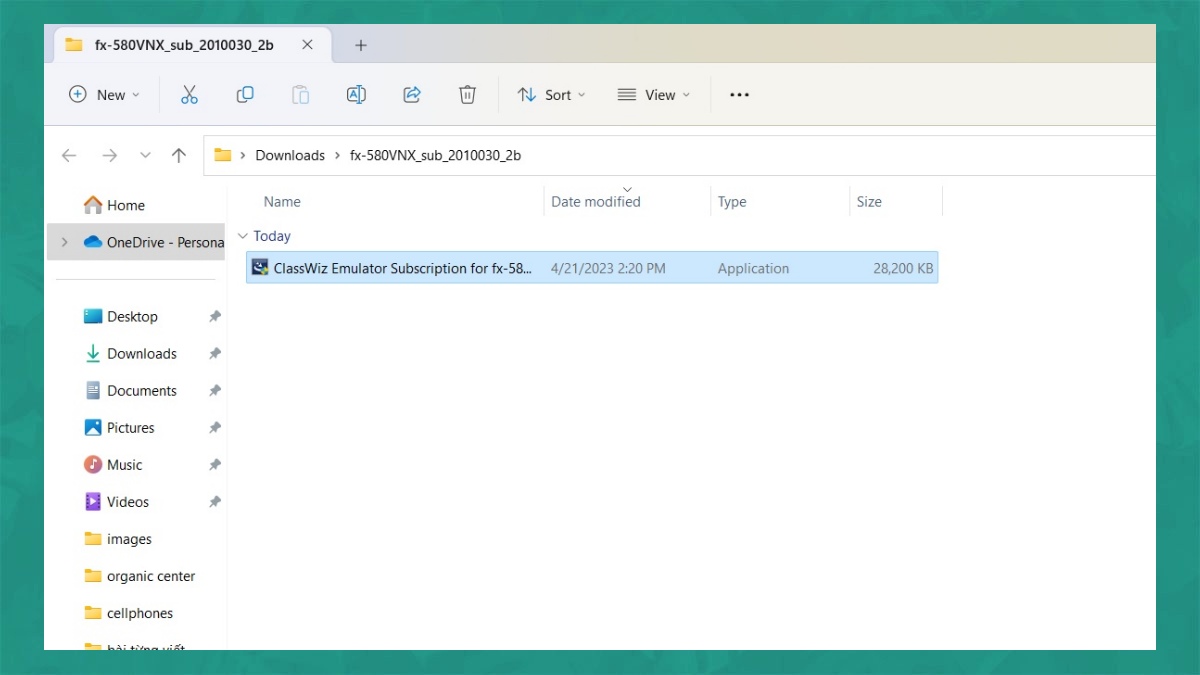Click fx-580VNX_sub_2010030_2b in address breadcrumb
This screenshot has height=675, width=1200.
tap(435, 155)
